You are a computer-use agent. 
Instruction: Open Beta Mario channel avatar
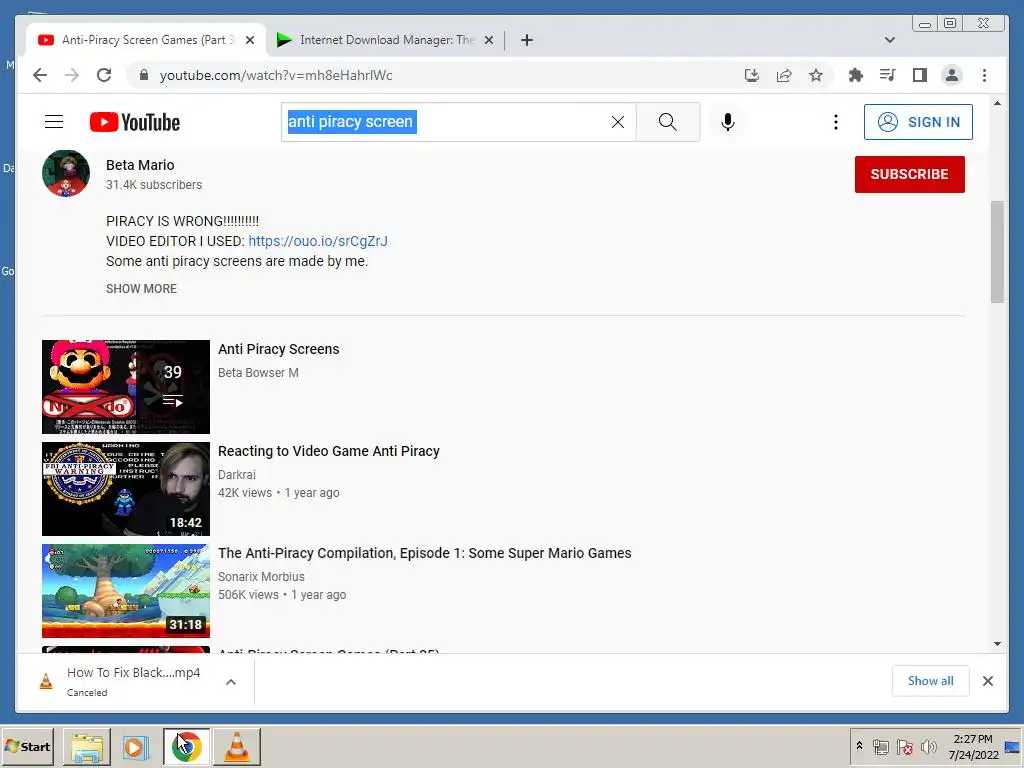point(65,173)
